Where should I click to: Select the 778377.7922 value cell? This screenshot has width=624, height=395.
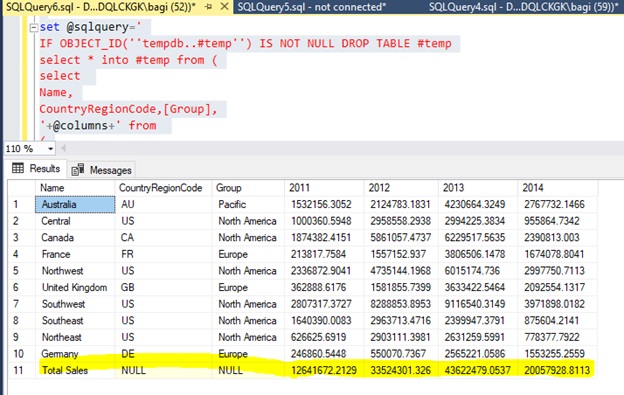(x=558, y=337)
